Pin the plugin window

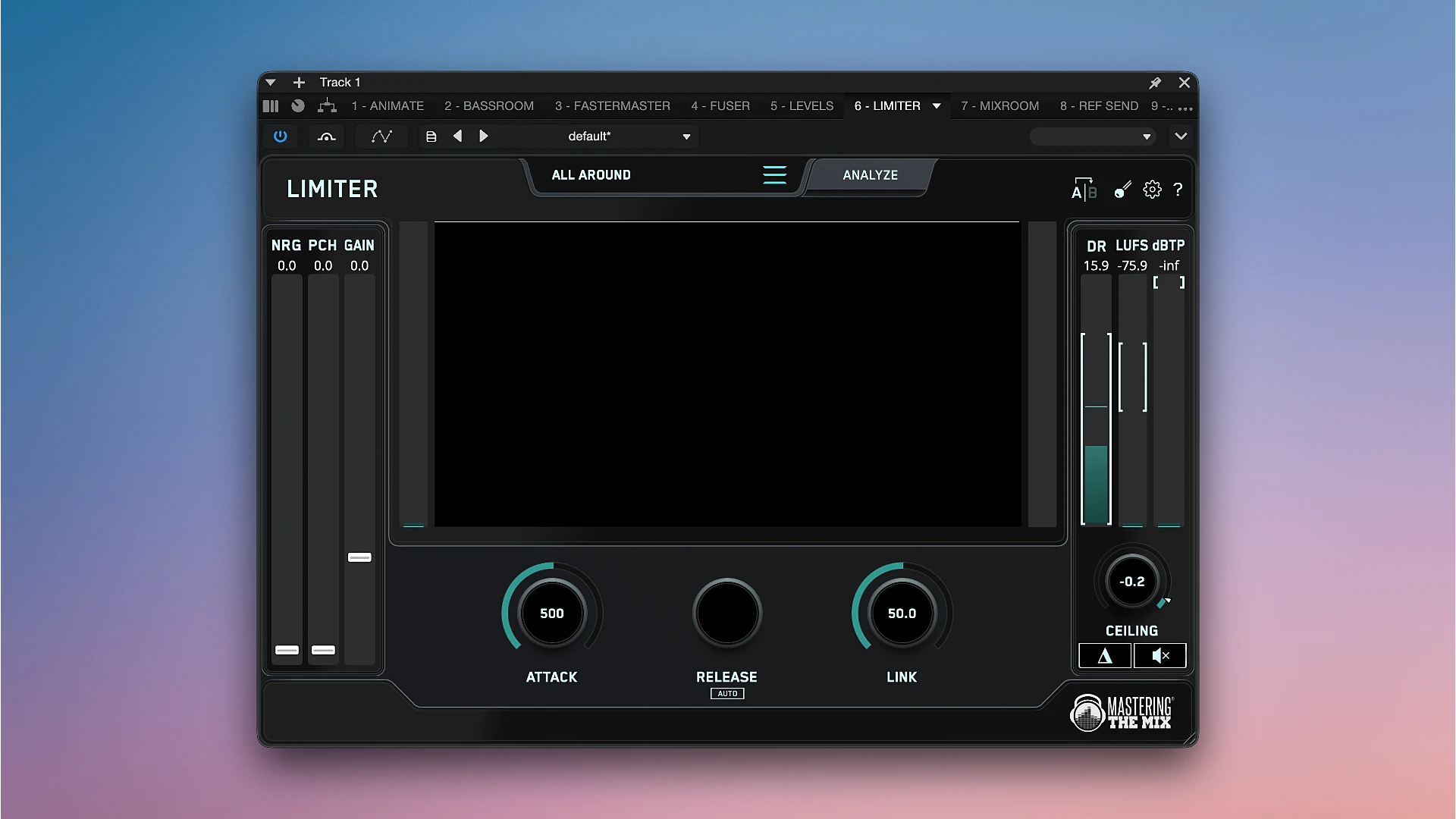pos(1155,83)
